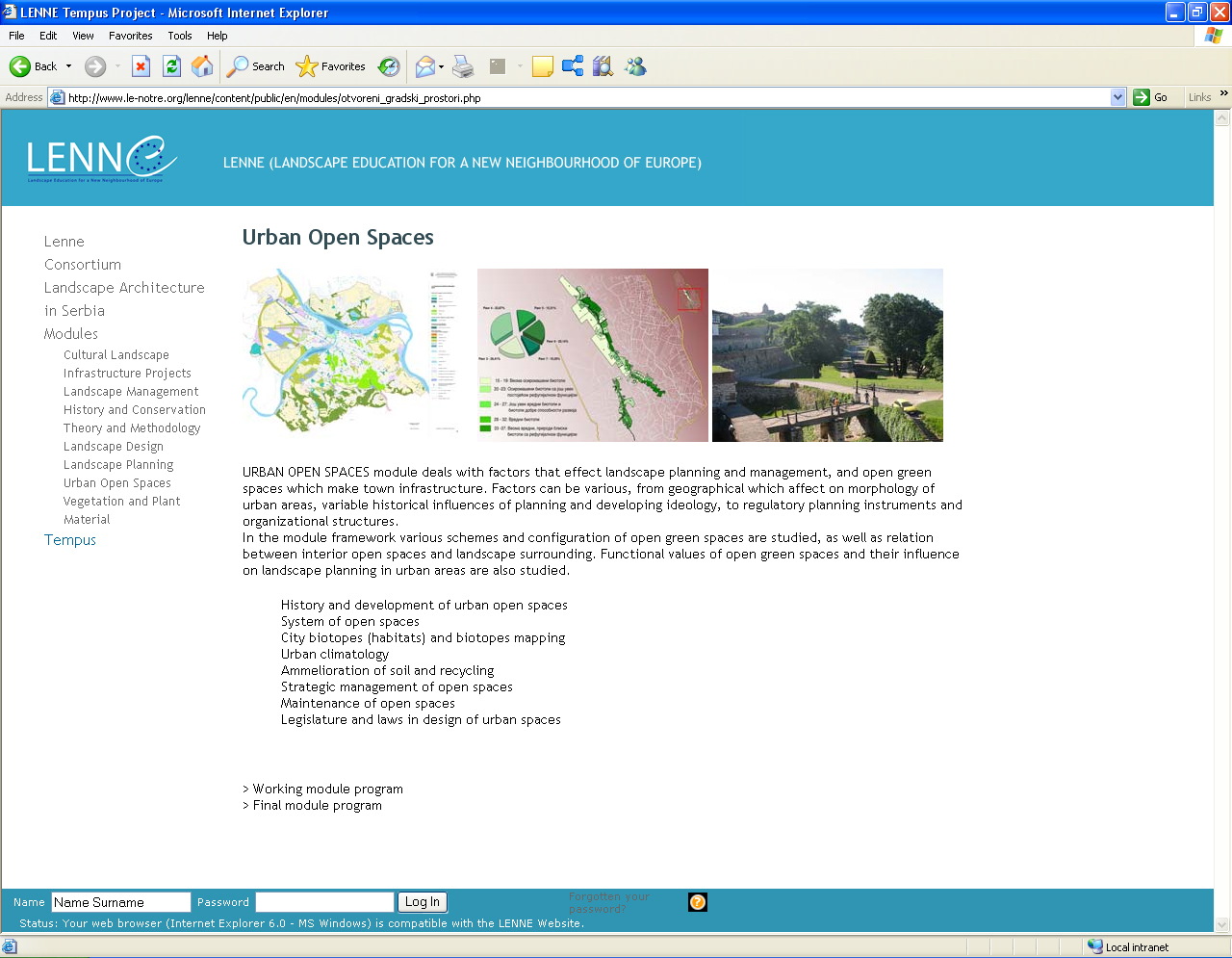Open Search with the magnifier icon

(237, 66)
